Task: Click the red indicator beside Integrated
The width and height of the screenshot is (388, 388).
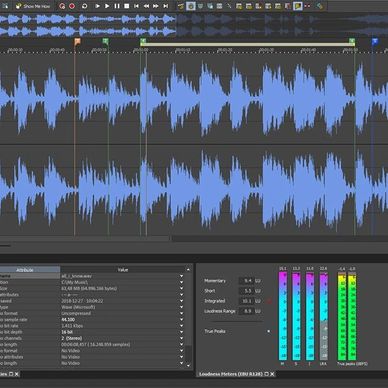Action: (x=269, y=301)
